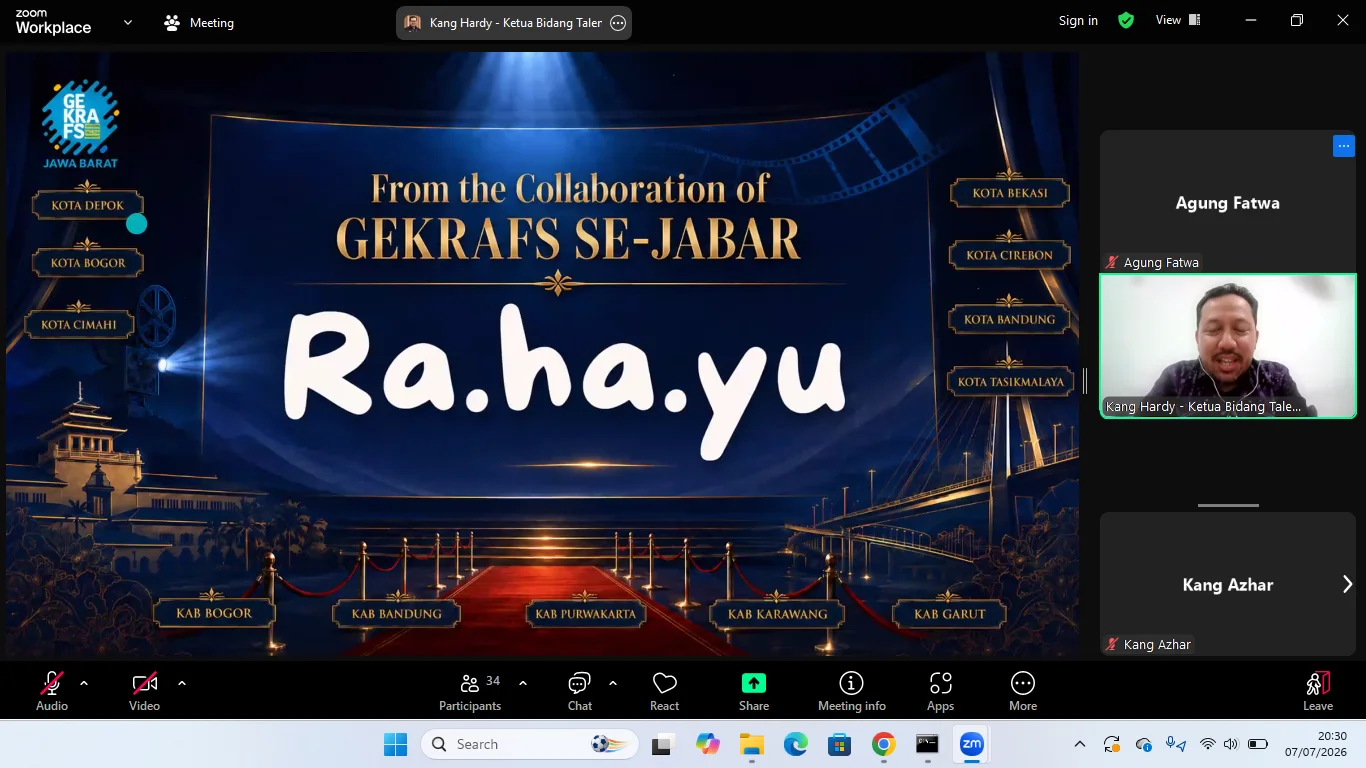Click the green encryption shield icon
The width and height of the screenshot is (1366, 768).
pyautogui.click(x=1126, y=20)
